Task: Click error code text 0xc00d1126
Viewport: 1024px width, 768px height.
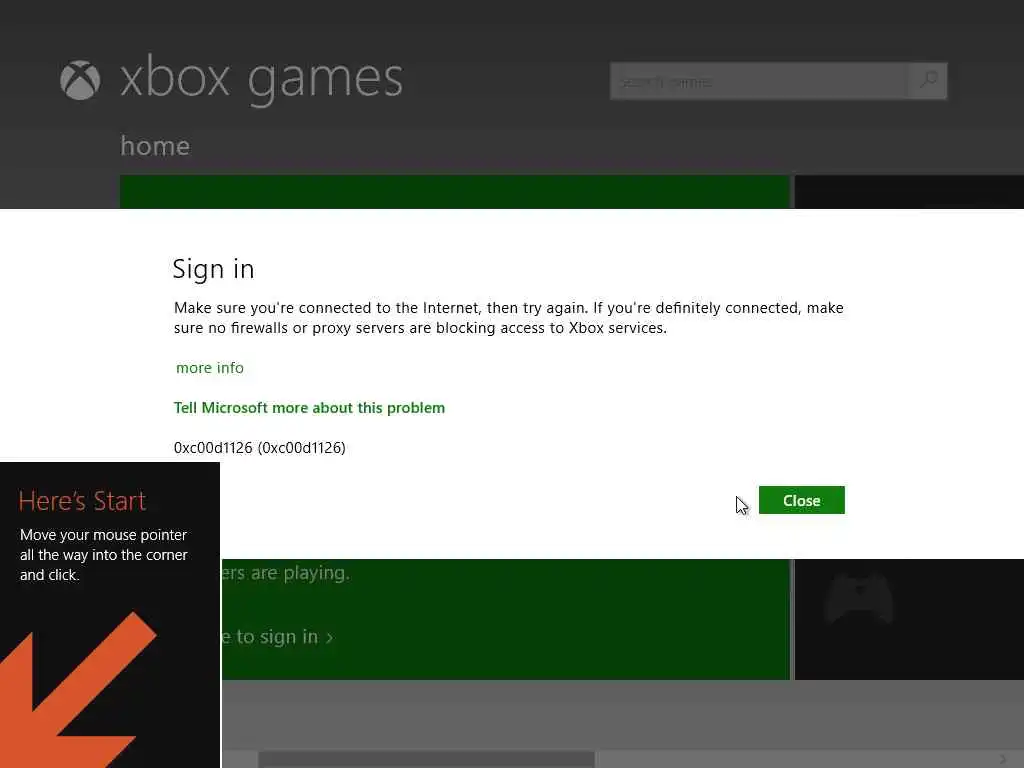Action: point(259,447)
